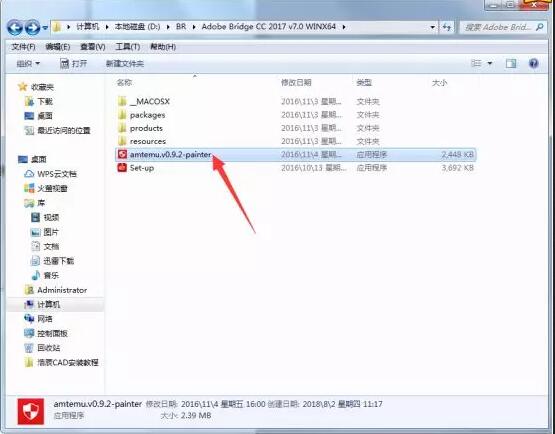Click the amtemu.v0.9.2-painter name in details pane

98,404
